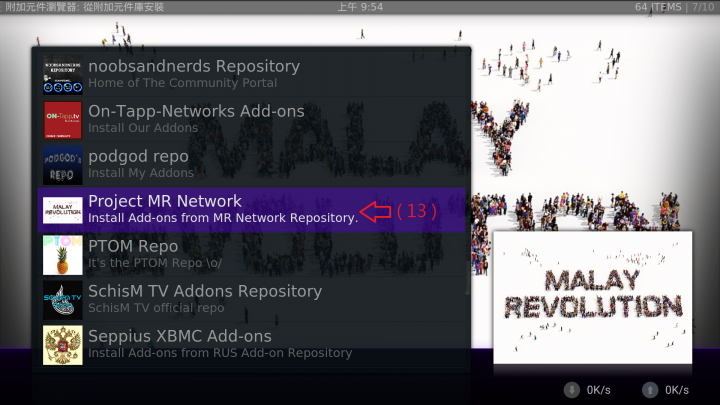720x405 pixels.
Task: Select SchisM TV Addons Repository title
Action: tap(205, 292)
